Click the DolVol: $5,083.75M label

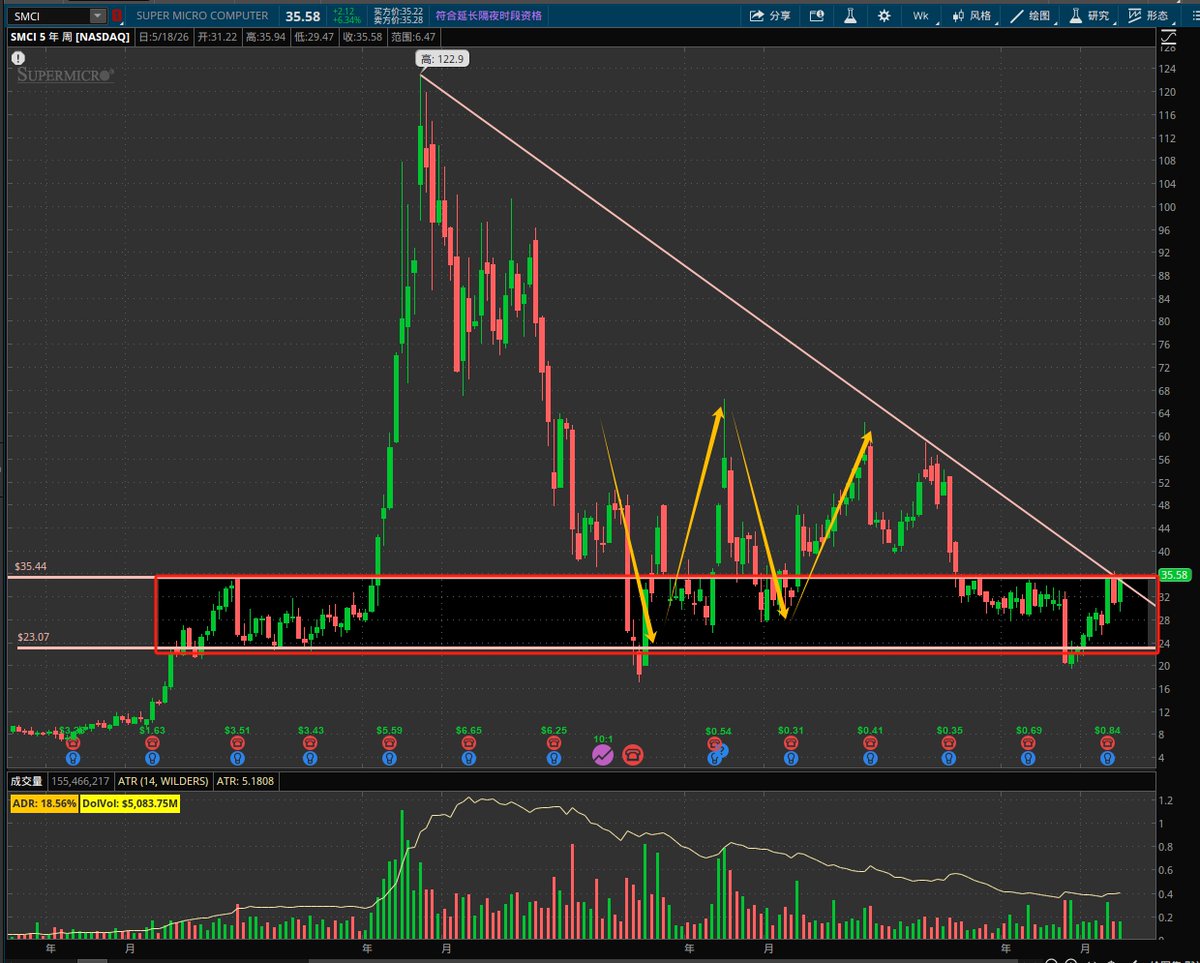(x=130, y=803)
